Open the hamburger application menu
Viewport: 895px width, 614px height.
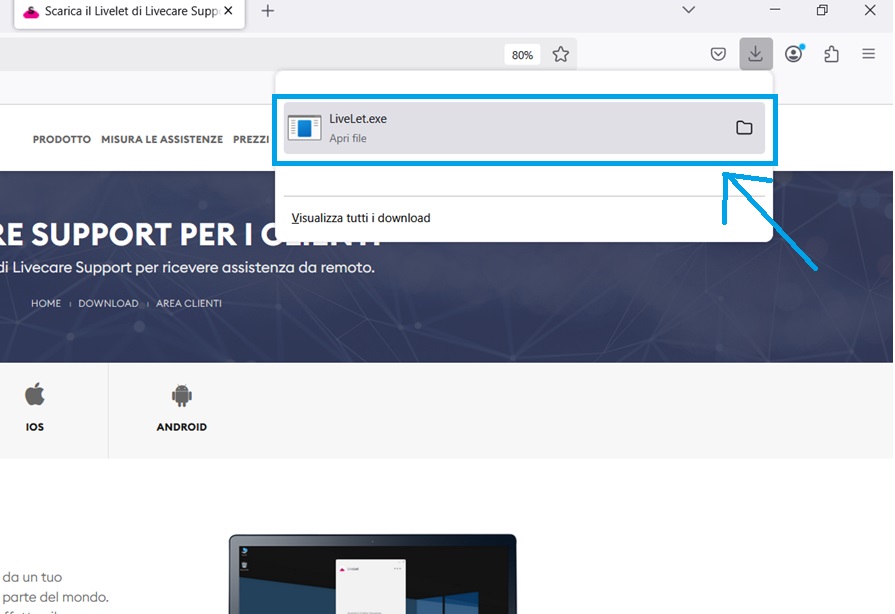click(868, 54)
